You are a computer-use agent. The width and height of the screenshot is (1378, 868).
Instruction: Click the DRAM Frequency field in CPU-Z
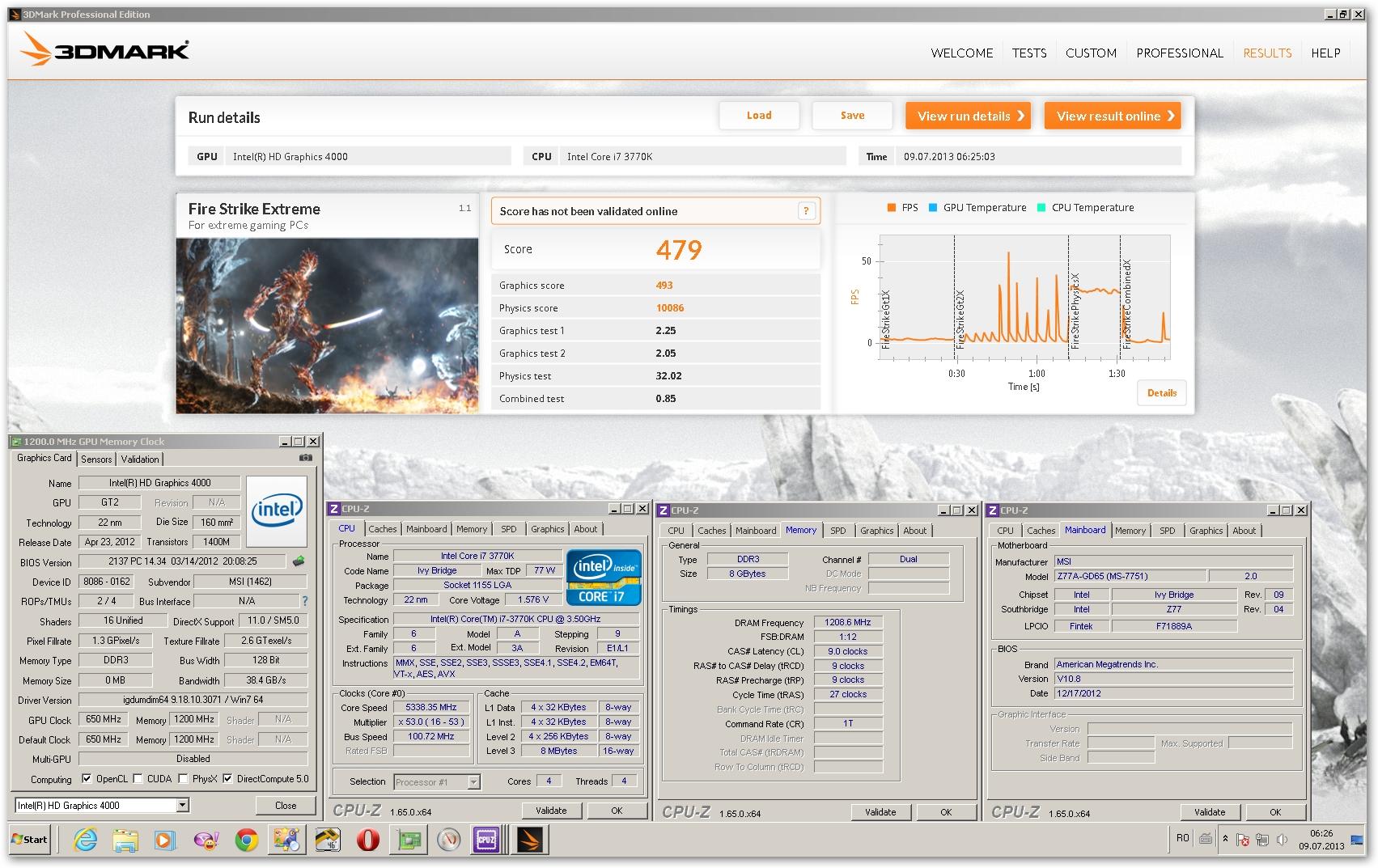848,622
